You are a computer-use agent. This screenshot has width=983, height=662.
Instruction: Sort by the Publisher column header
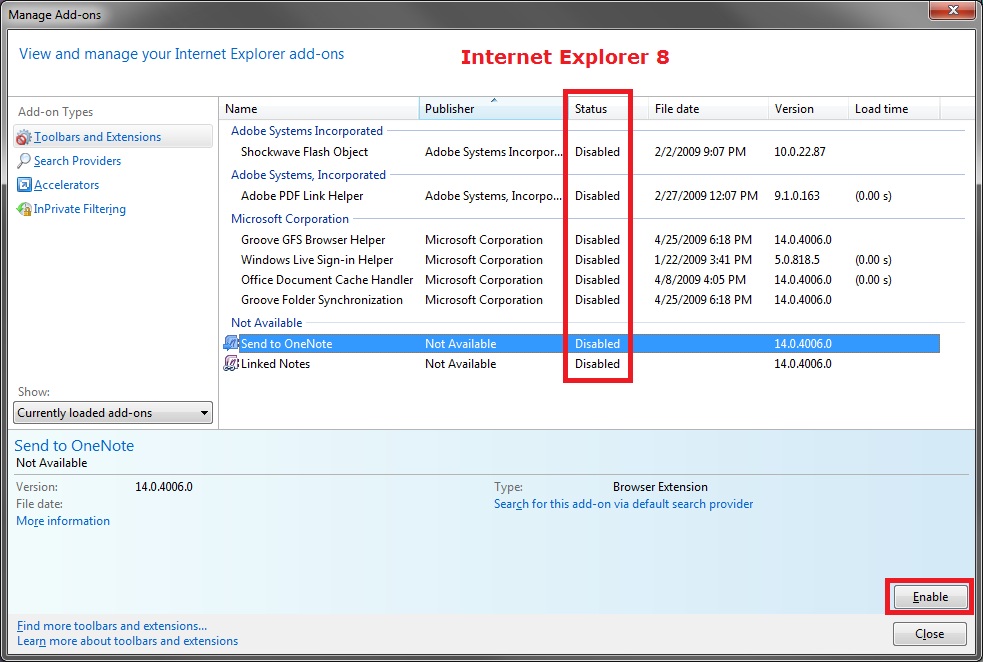[491, 108]
